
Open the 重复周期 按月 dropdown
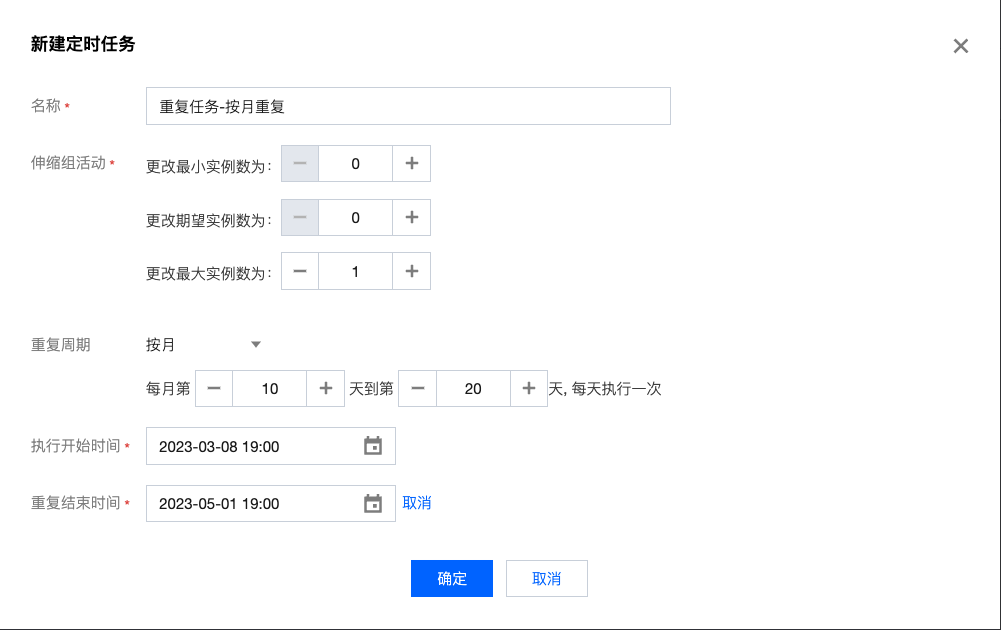(204, 345)
